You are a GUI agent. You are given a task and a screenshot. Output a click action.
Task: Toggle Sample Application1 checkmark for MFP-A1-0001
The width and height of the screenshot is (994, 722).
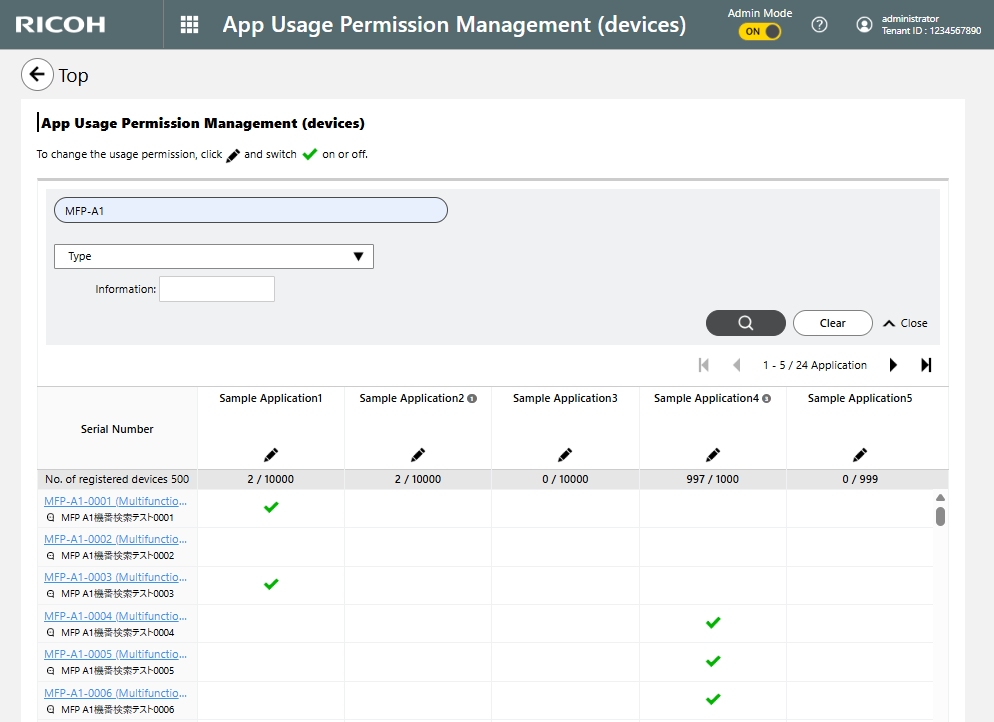pyautogui.click(x=271, y=508)
